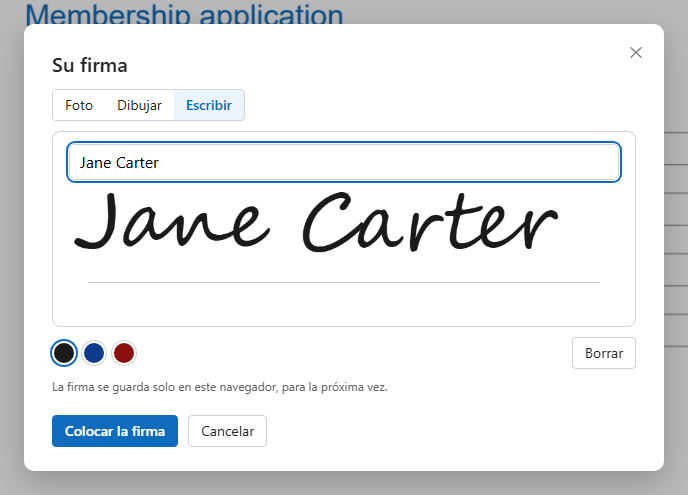
Task: Choose the blue ink color swatch
Action: (x=94, y=353)
